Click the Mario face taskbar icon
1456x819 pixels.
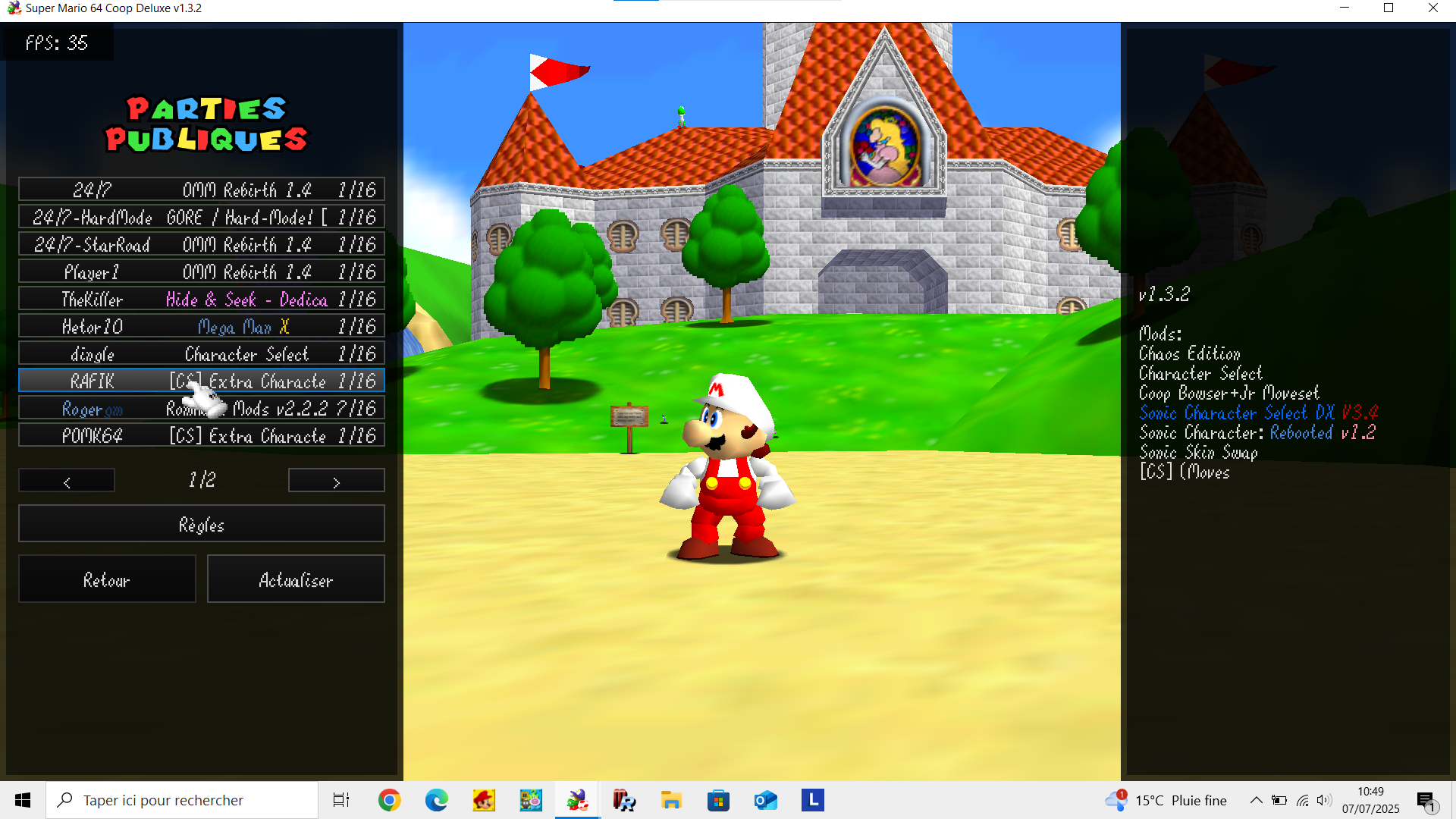click(483, 800)
